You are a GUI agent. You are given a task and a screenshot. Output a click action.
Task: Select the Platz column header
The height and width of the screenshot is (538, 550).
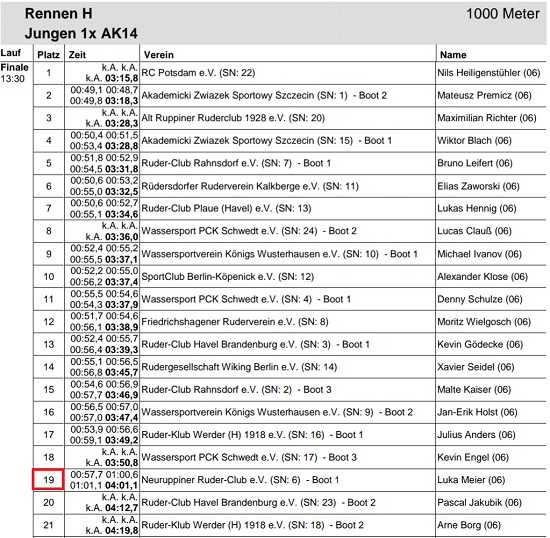(48, 55)
